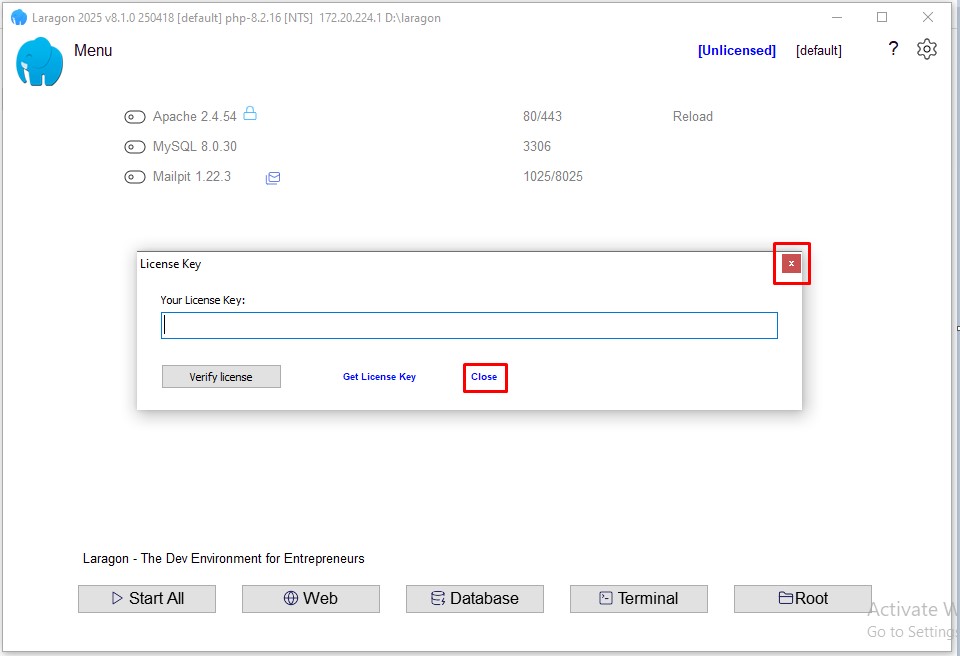Image resolution: width=960 pixels, height=656 pixels.
Task: Click the Close link in dialog
Action: pos(484,377)
